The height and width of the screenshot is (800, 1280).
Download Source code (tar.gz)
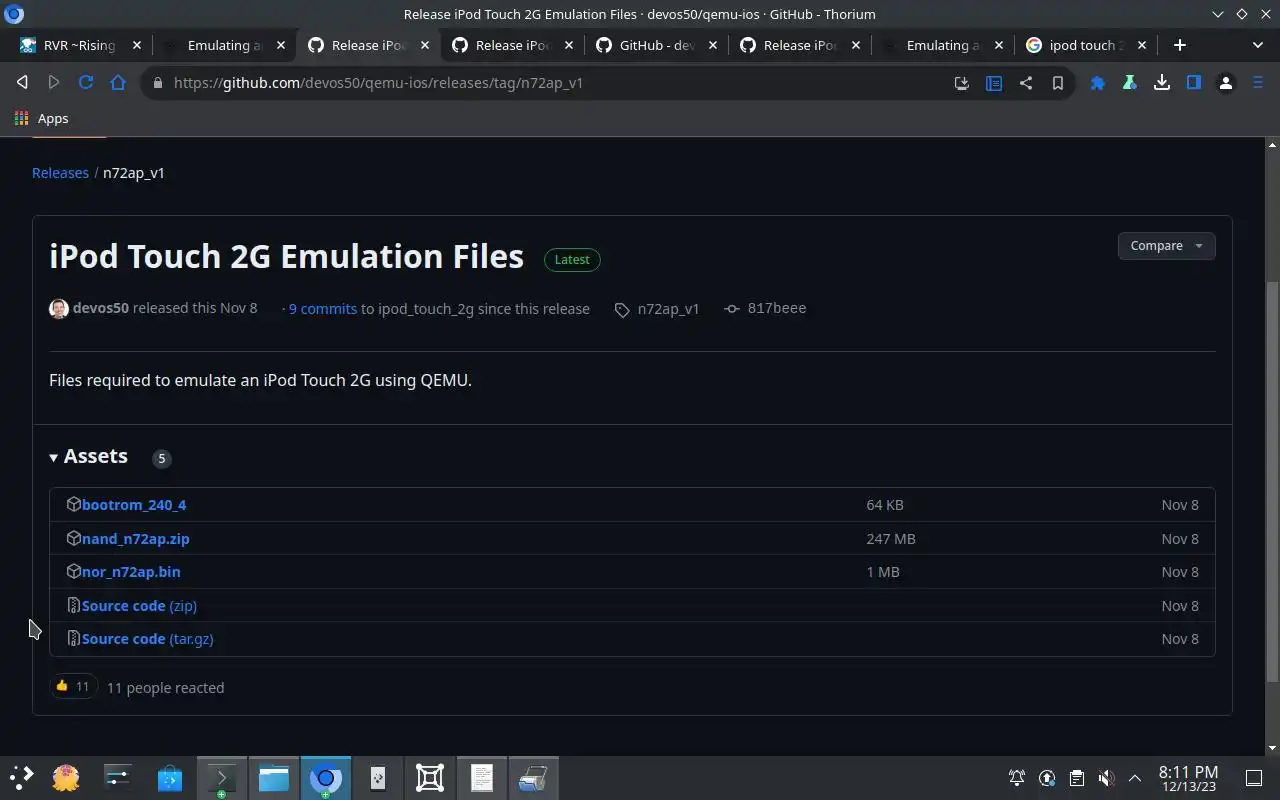(x=147, y=639)
